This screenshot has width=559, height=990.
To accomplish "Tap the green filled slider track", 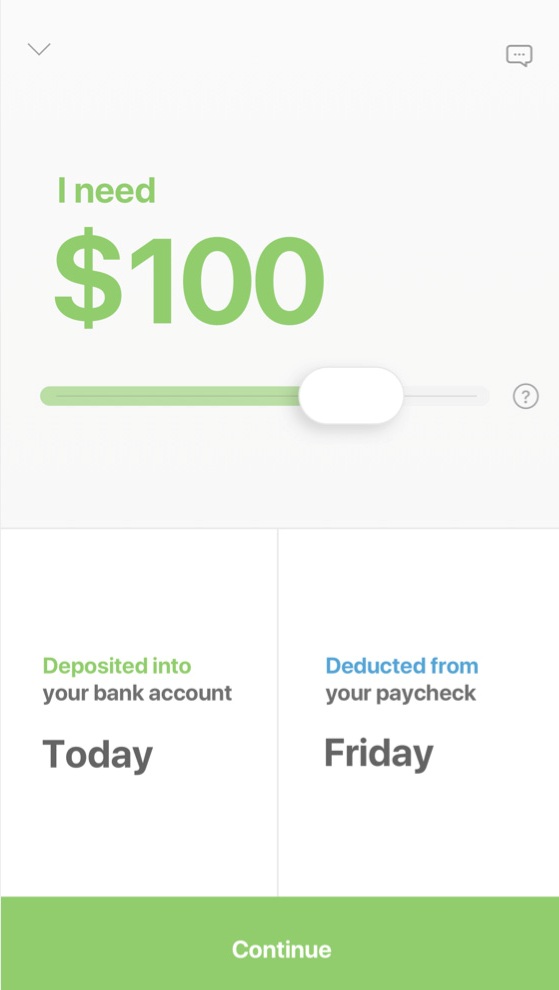I will 169,396.
